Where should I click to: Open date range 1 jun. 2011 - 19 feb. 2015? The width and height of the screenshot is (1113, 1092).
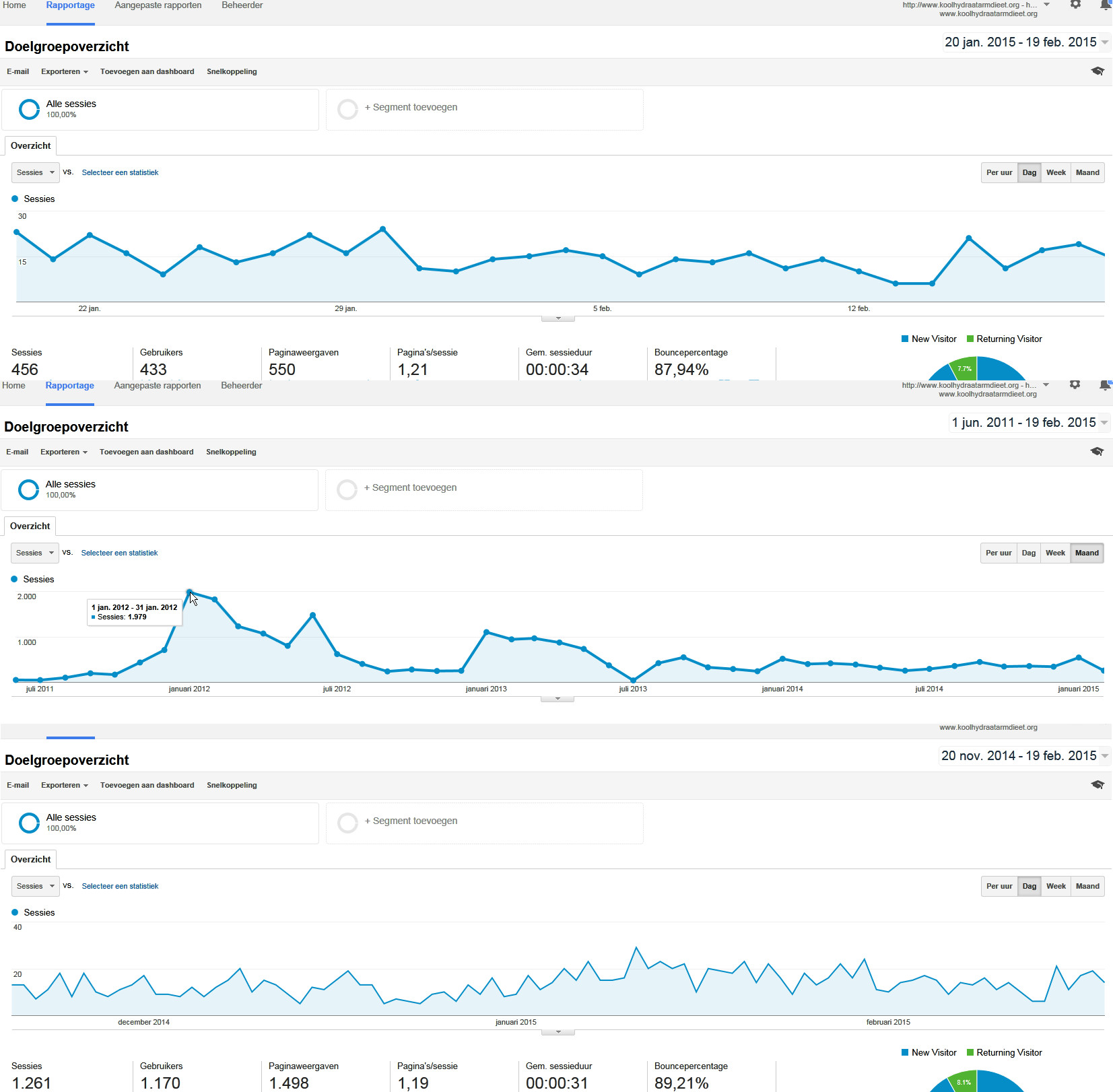point(1029,423)
